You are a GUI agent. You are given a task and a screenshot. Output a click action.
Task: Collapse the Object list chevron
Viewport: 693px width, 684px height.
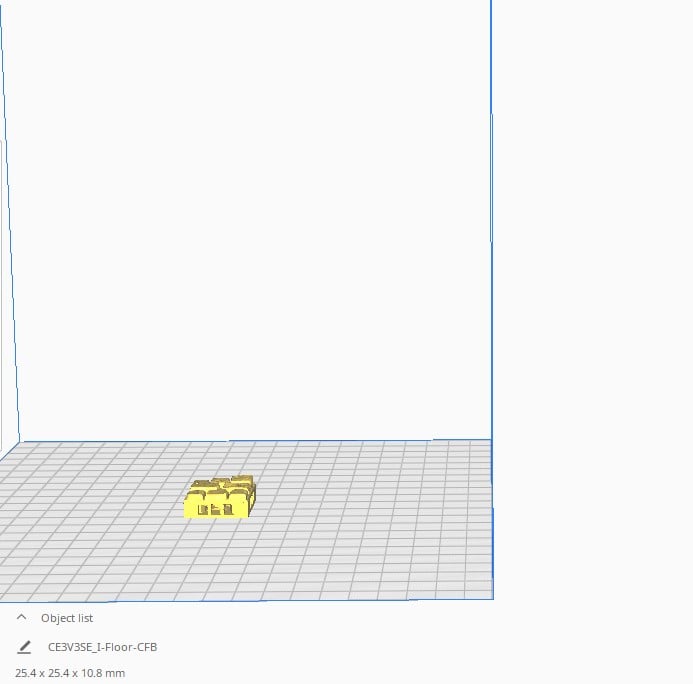[x=21, y=617]
